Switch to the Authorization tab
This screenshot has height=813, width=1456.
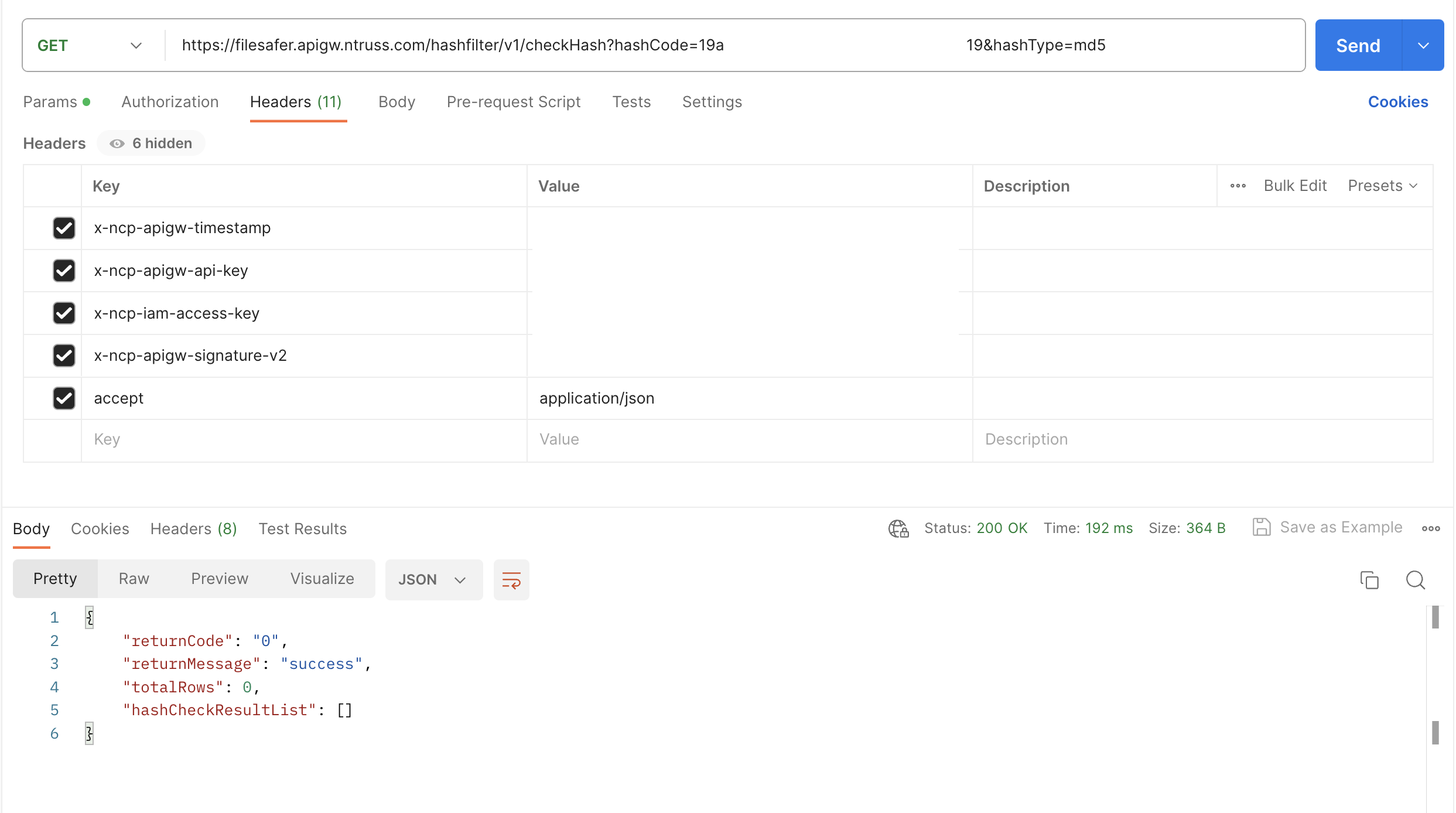(170, 102)
